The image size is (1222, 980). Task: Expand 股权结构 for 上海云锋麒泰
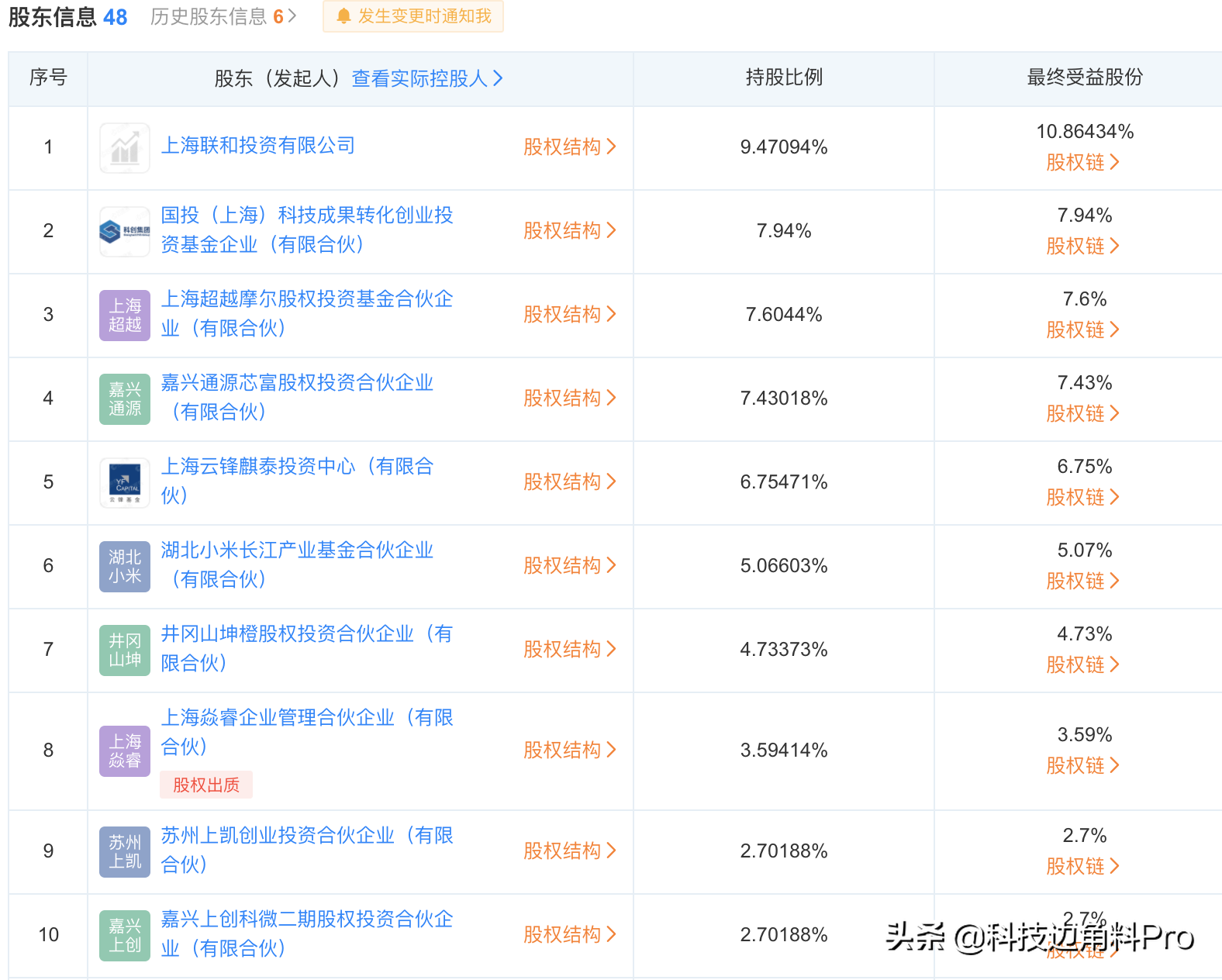[570, 481]
